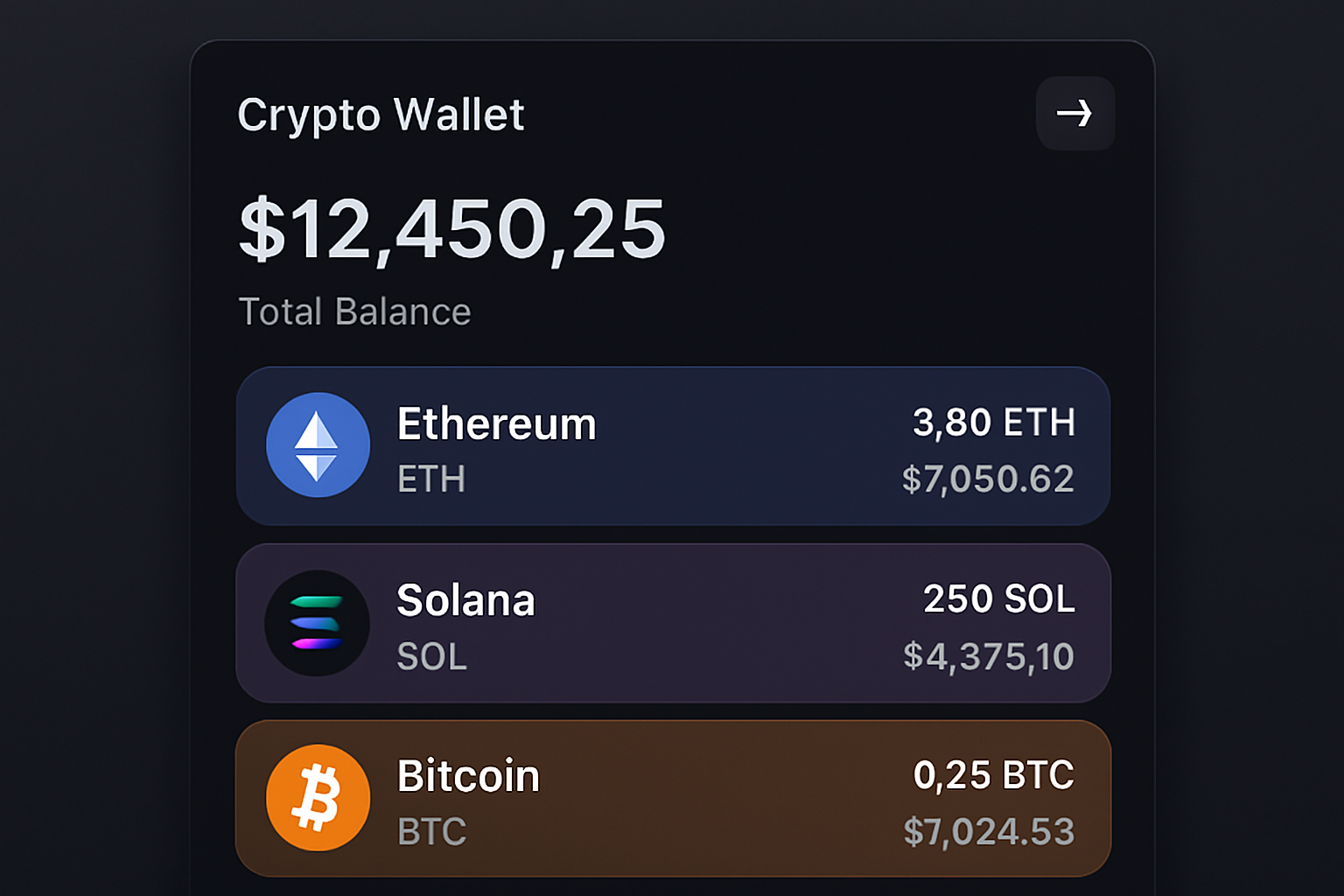The width and height of the screenshot is (1344, 896).
Task: Click the $12,450,25 total balance amount
Action: [451, 229]
